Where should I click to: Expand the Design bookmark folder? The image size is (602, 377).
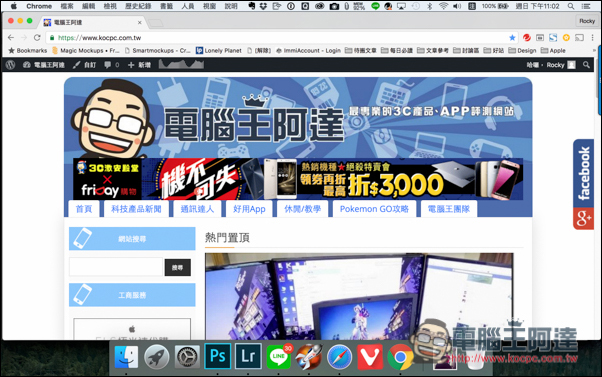(522, 50)
